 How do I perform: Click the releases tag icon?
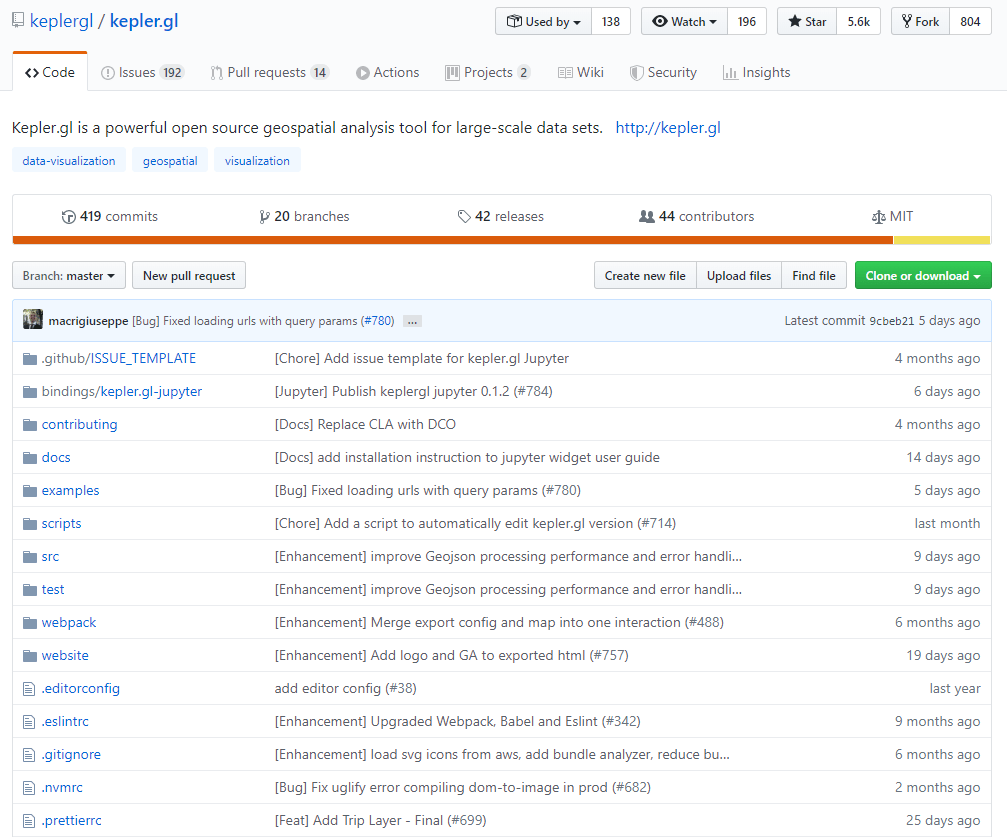[x=464, y=217]
